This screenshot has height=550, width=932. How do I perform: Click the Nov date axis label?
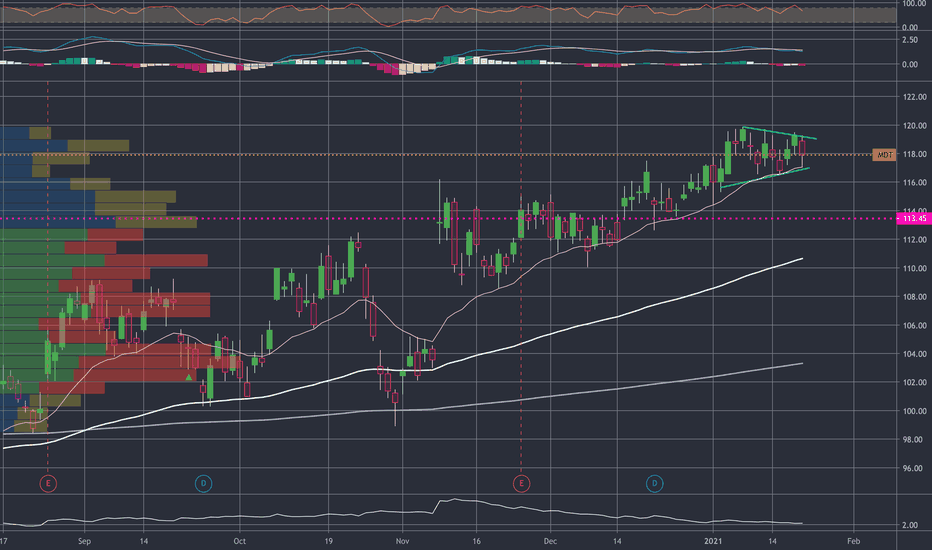click(x=402, y=541)
